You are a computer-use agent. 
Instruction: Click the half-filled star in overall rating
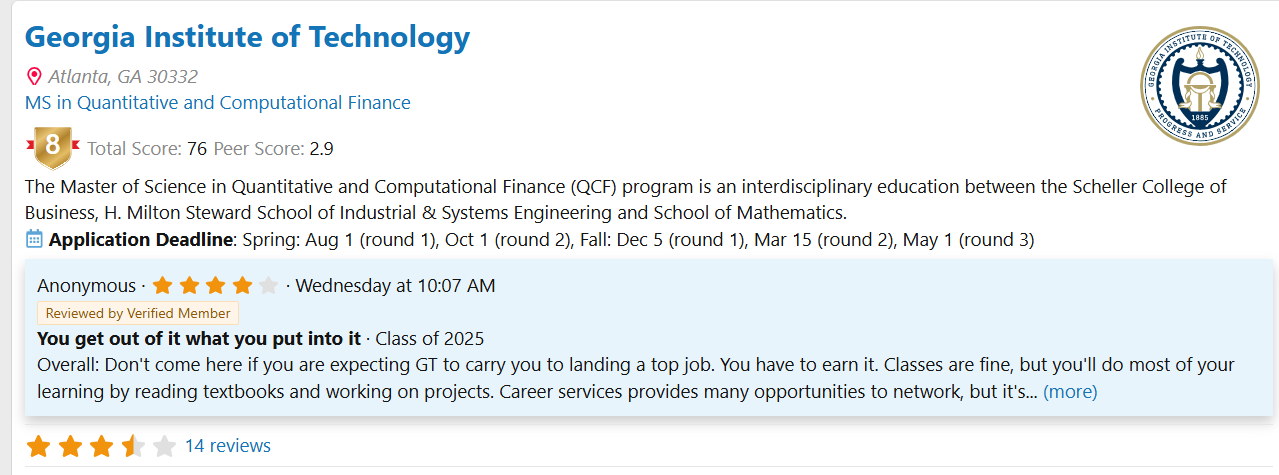pos(133,446)
